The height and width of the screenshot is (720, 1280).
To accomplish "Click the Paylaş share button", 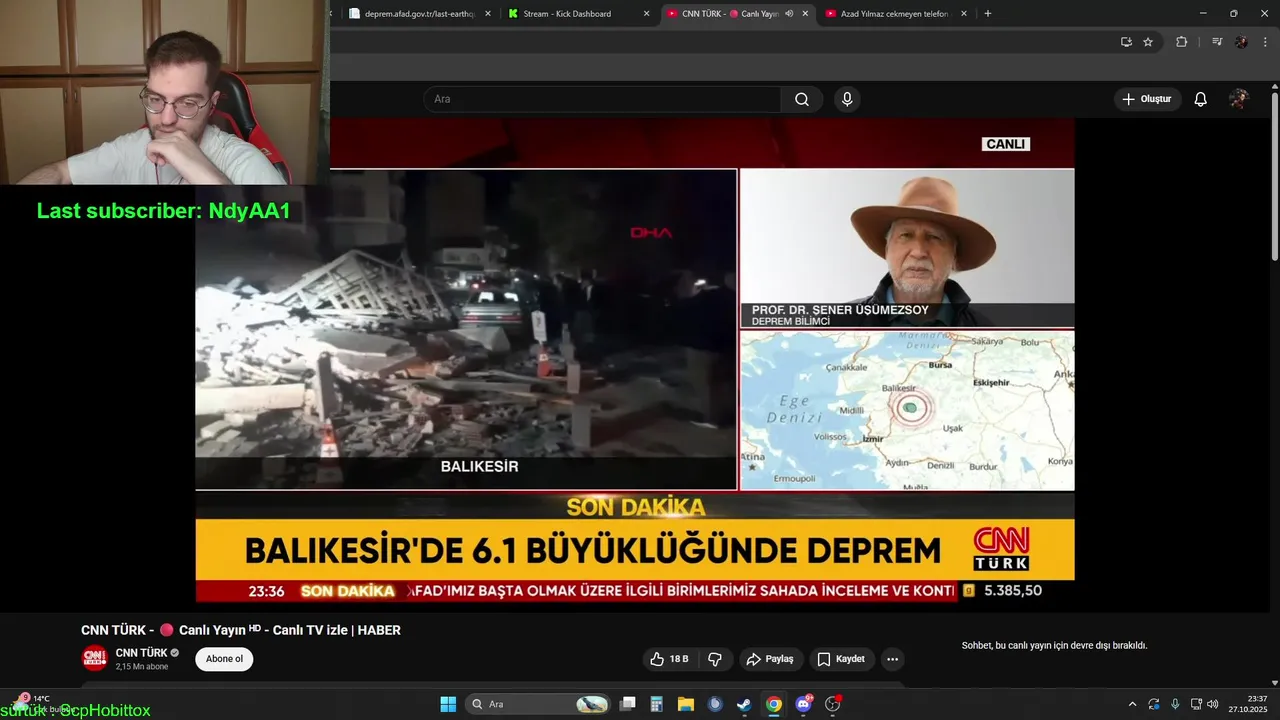I will [x=770, y=659].
